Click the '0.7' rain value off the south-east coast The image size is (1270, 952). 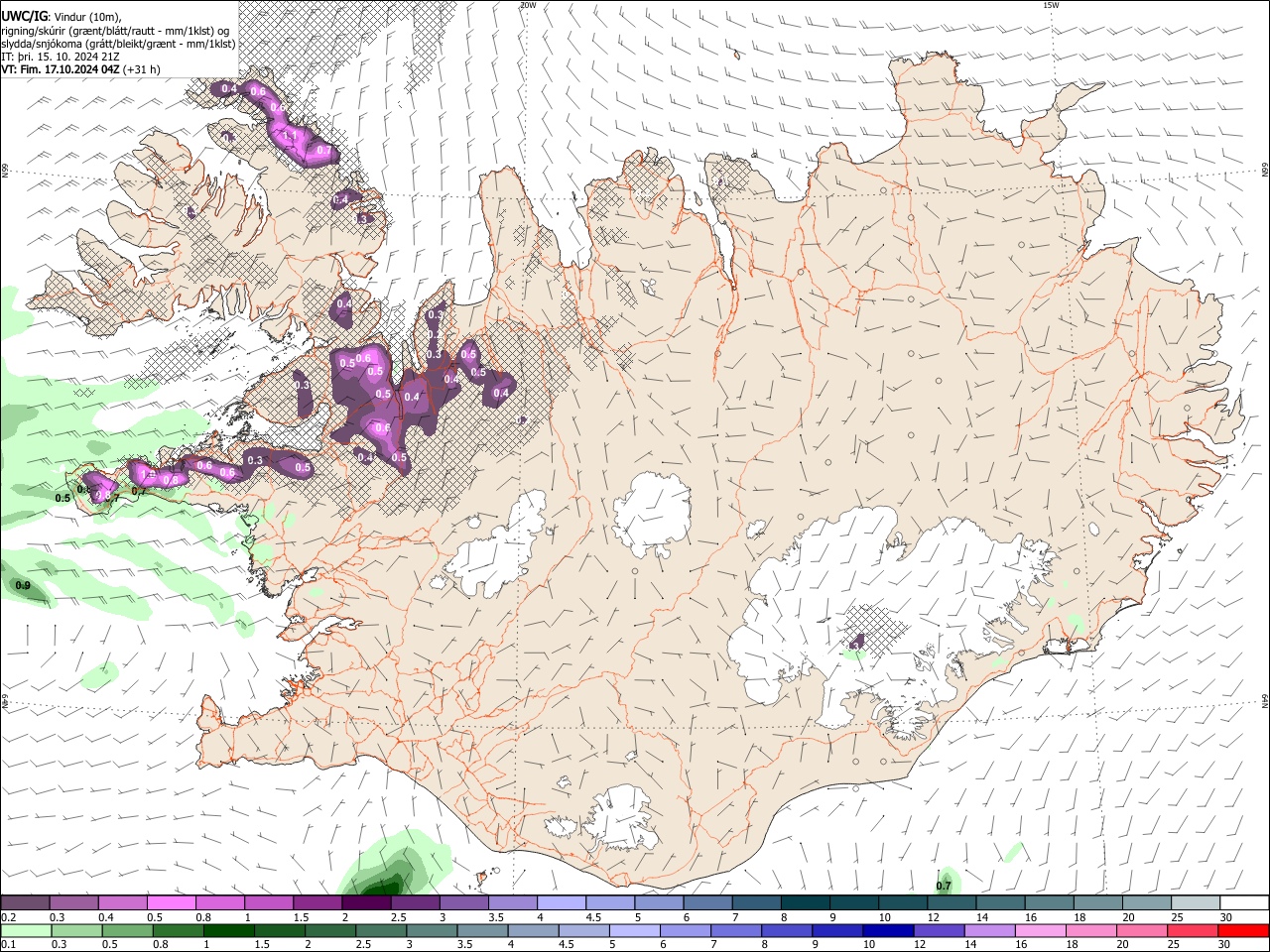[944, 886]
